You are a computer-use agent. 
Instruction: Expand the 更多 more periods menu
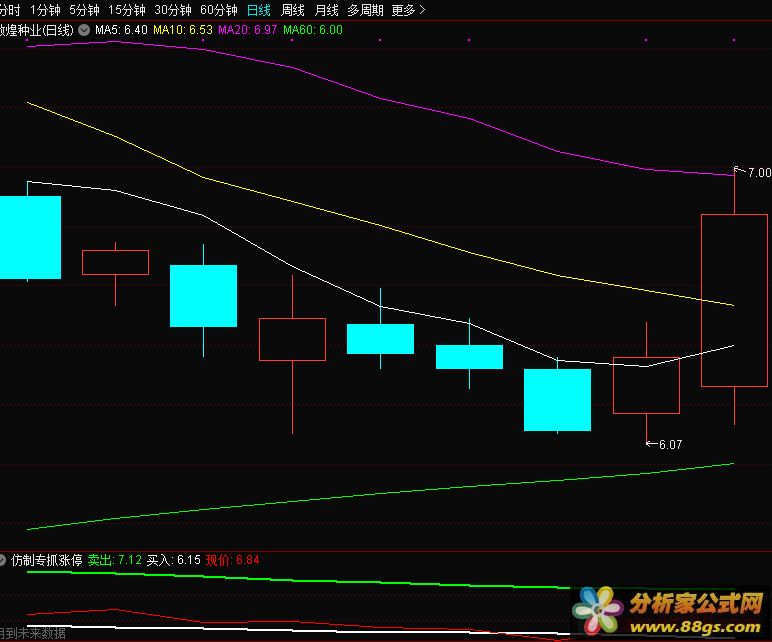[409, 10]
